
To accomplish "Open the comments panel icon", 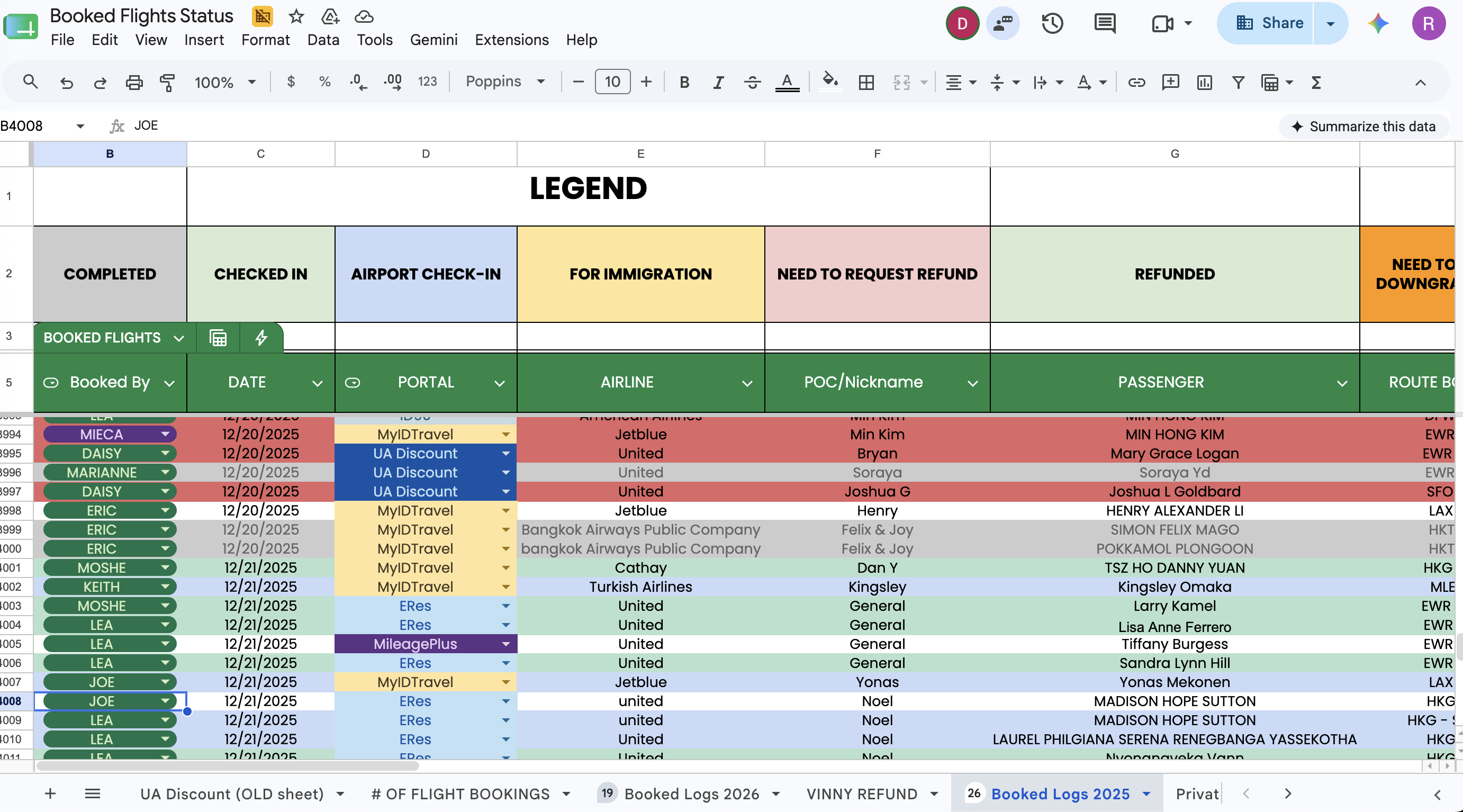I will 1105,23.
